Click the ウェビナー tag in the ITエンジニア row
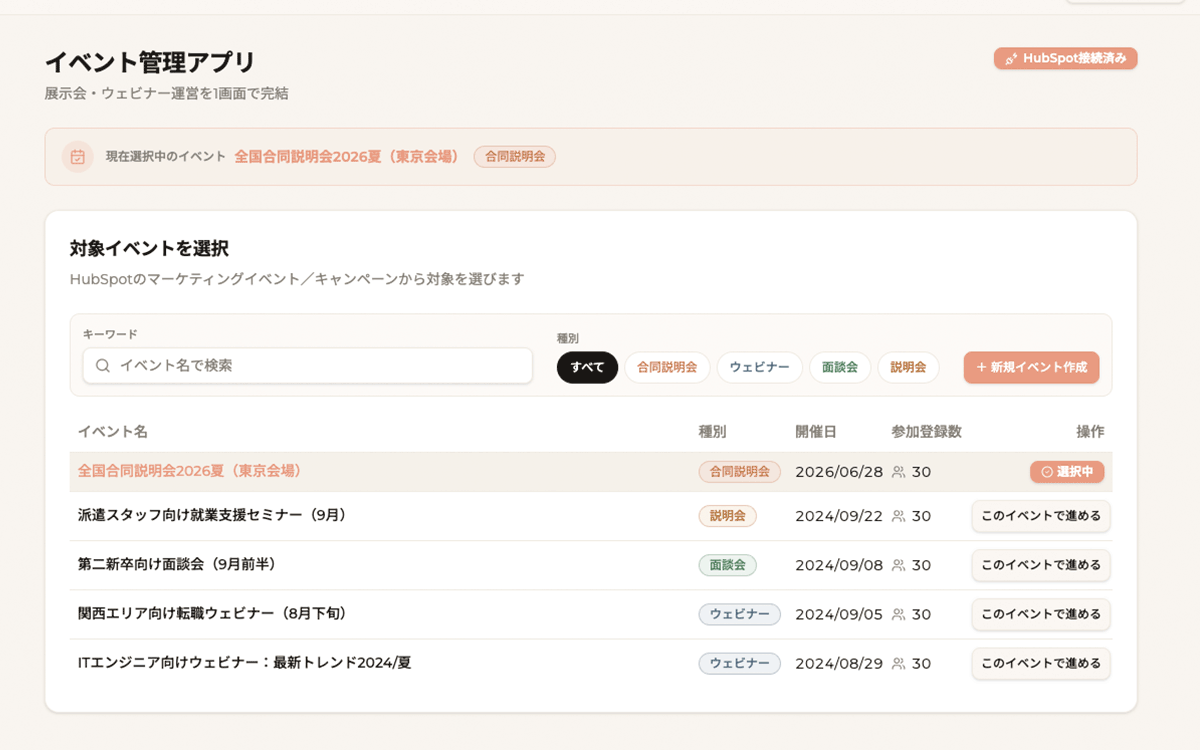The height and width of the screenshot is (750, 1200). [739, 663]
